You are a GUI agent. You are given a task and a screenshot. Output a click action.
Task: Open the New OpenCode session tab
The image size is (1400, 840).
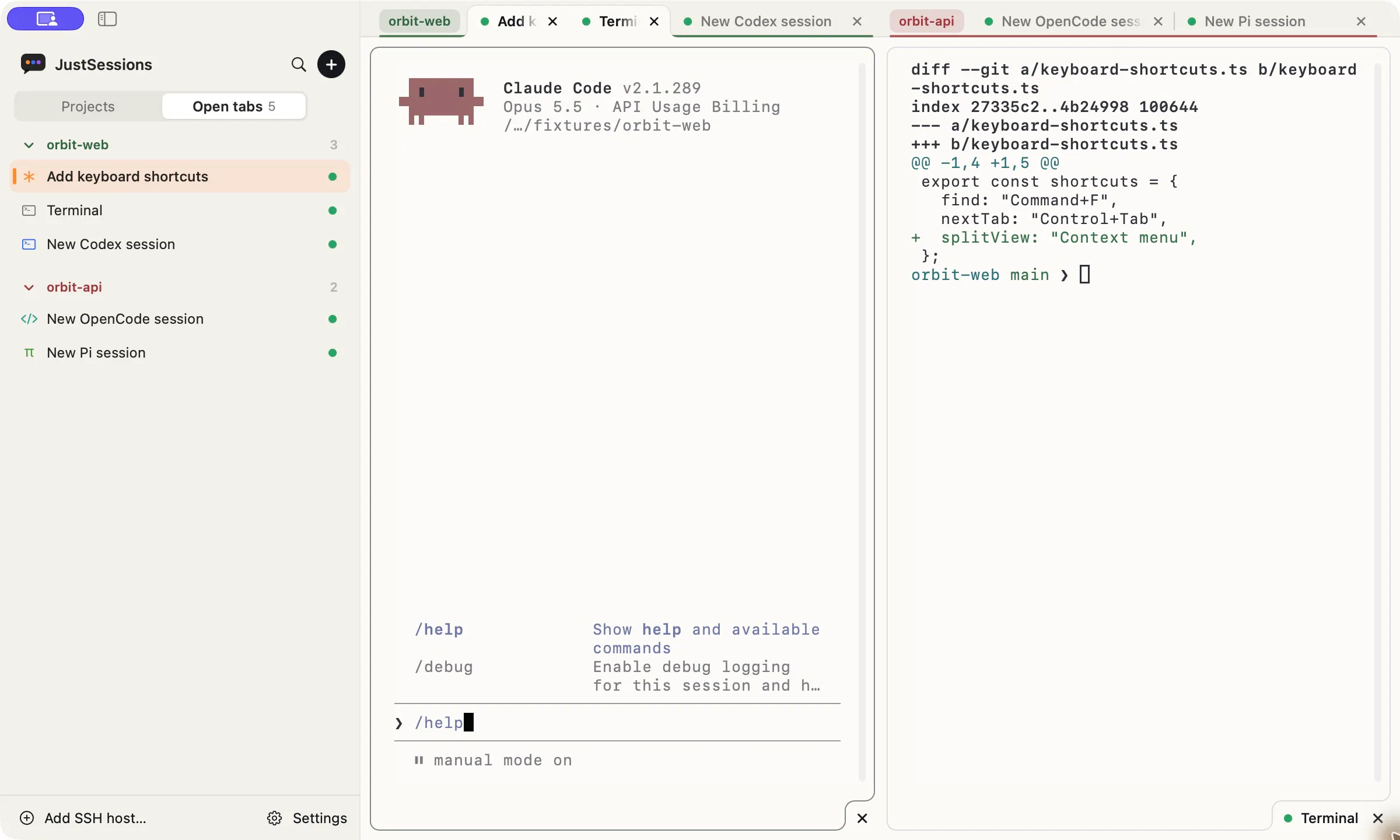coord(1070,22)
